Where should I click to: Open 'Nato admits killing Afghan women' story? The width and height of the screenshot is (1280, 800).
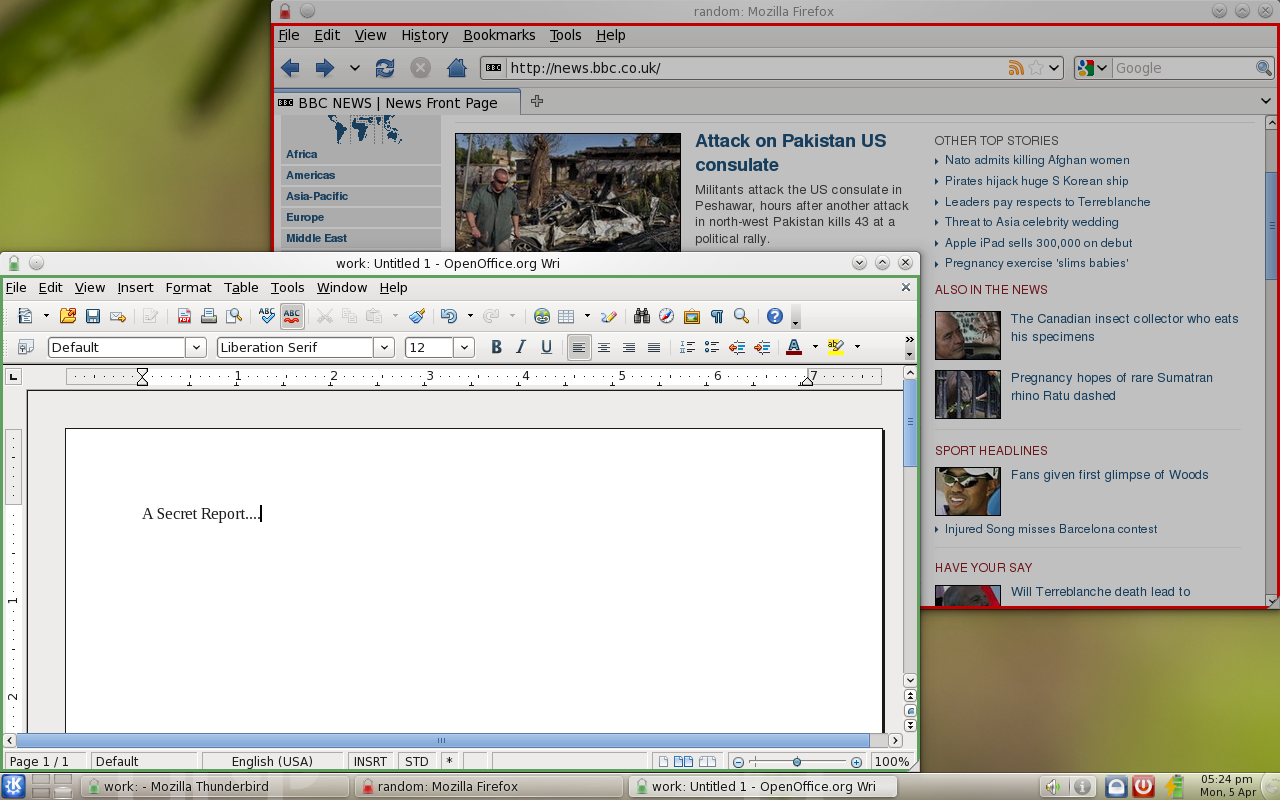(1037, 160)
